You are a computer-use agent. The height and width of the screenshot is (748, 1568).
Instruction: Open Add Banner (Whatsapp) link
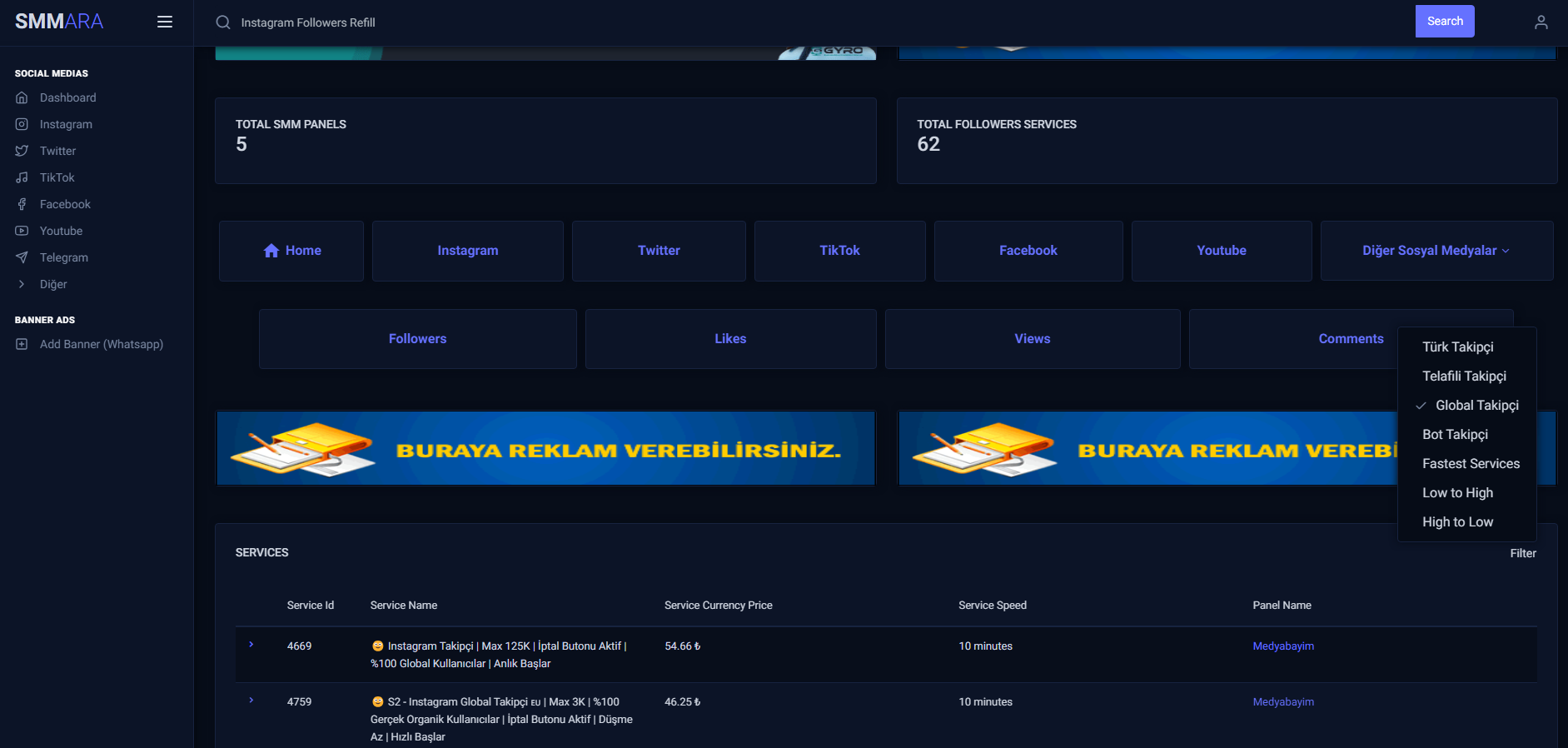click(x=102, y=344)
